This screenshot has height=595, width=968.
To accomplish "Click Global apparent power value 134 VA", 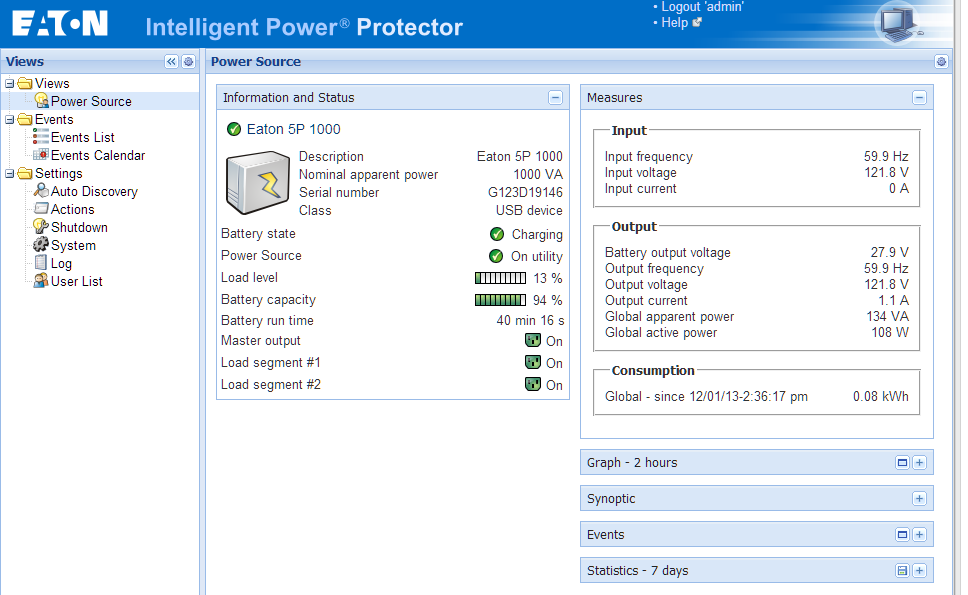I will point(887,316).
